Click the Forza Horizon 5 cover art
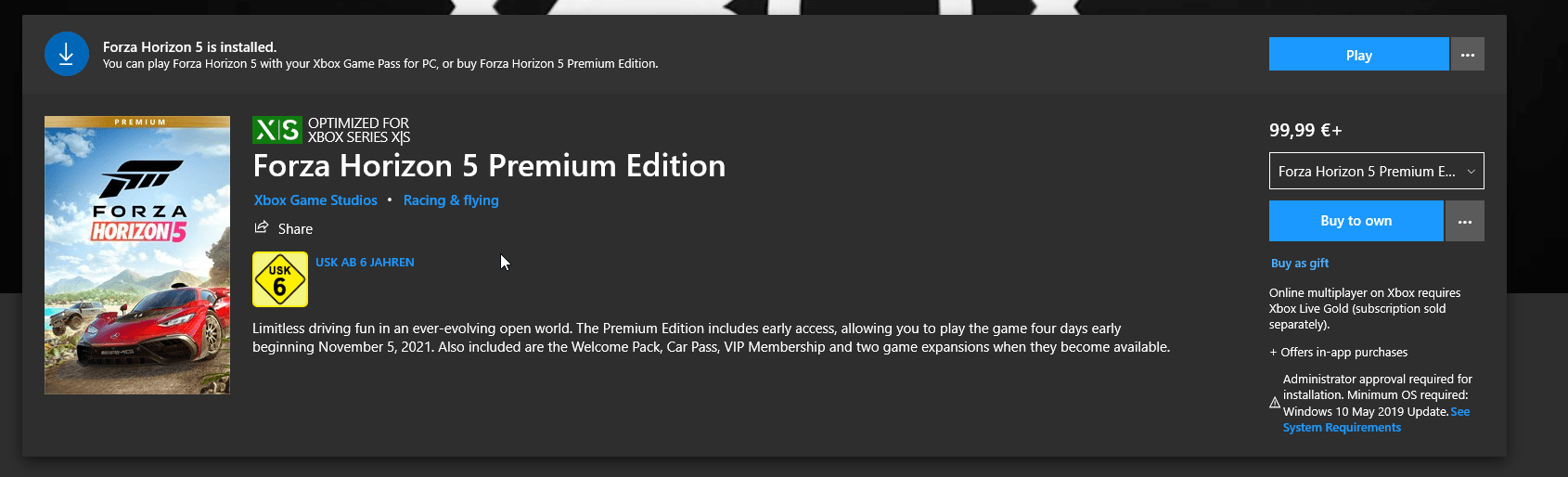Viewport: 1568px width, 477px height. point(137,255)
